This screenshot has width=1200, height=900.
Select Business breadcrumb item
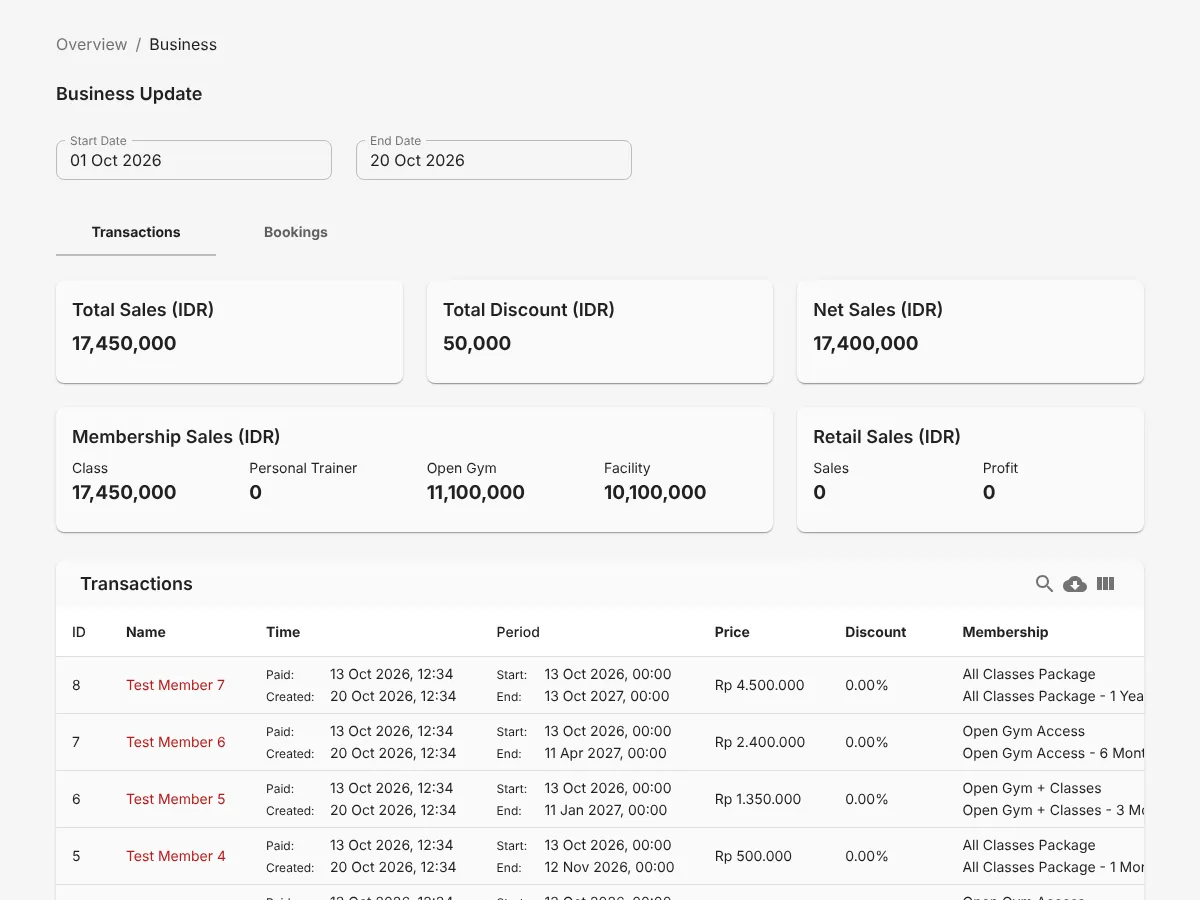click(183, 44)
